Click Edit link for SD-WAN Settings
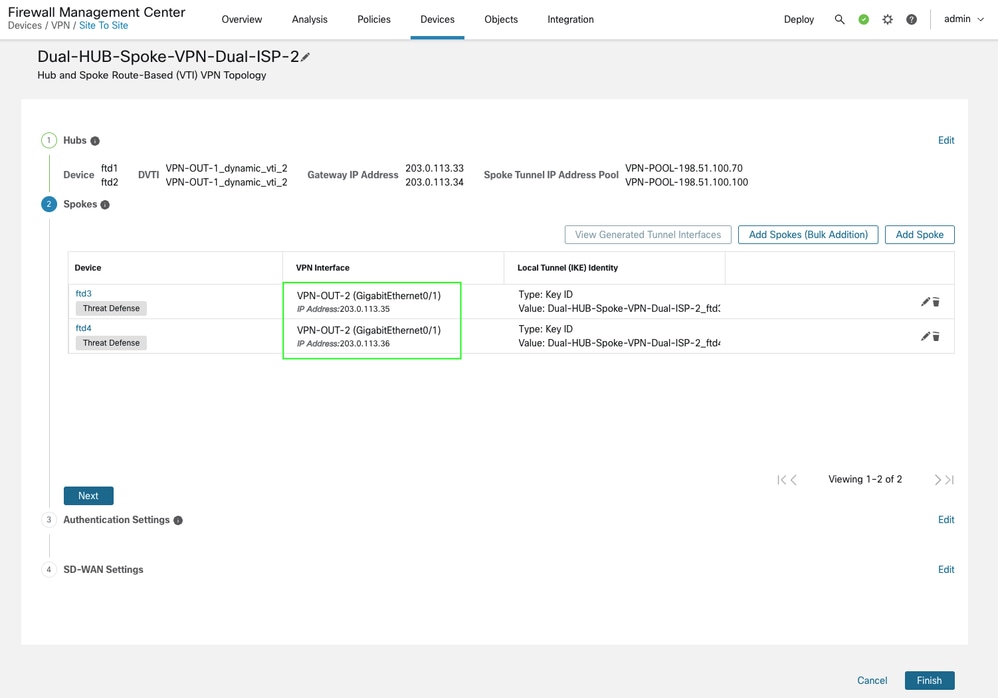This screenshot has width=998, height=698. pos(946,569)
